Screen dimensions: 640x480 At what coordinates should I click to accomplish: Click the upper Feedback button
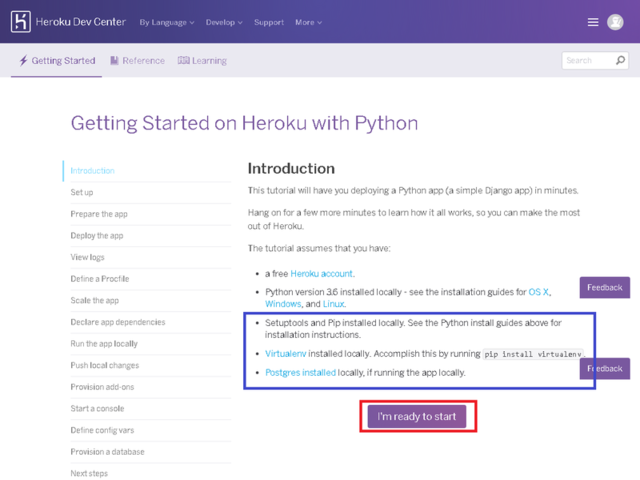(604, 287)
